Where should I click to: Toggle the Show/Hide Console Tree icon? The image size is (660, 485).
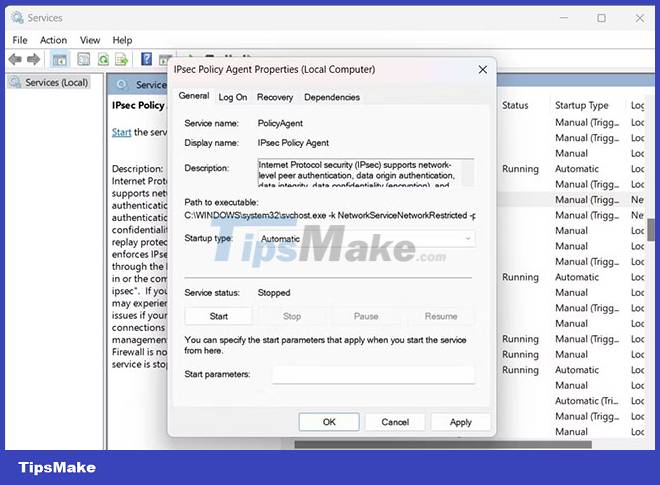[x=59, y=59]
